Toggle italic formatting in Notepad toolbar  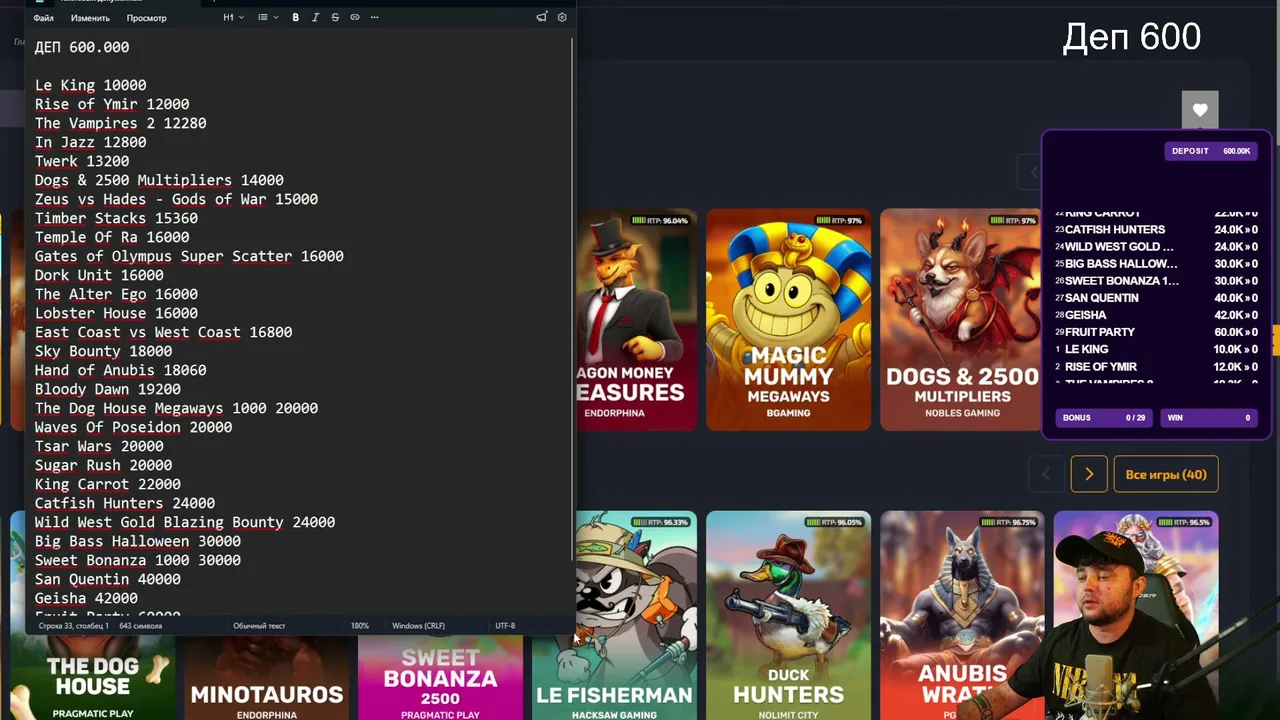point(315,17)
